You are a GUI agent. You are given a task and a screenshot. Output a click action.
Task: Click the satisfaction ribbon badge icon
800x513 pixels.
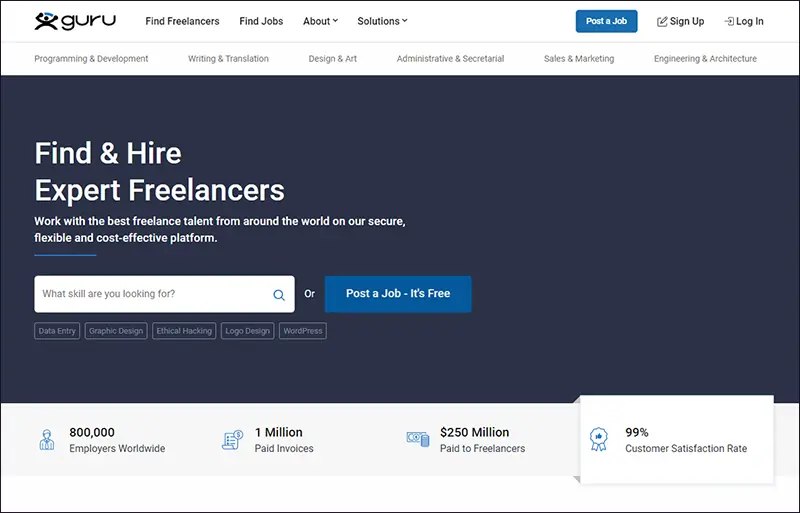pyautogui.click(x=598, y=439)
